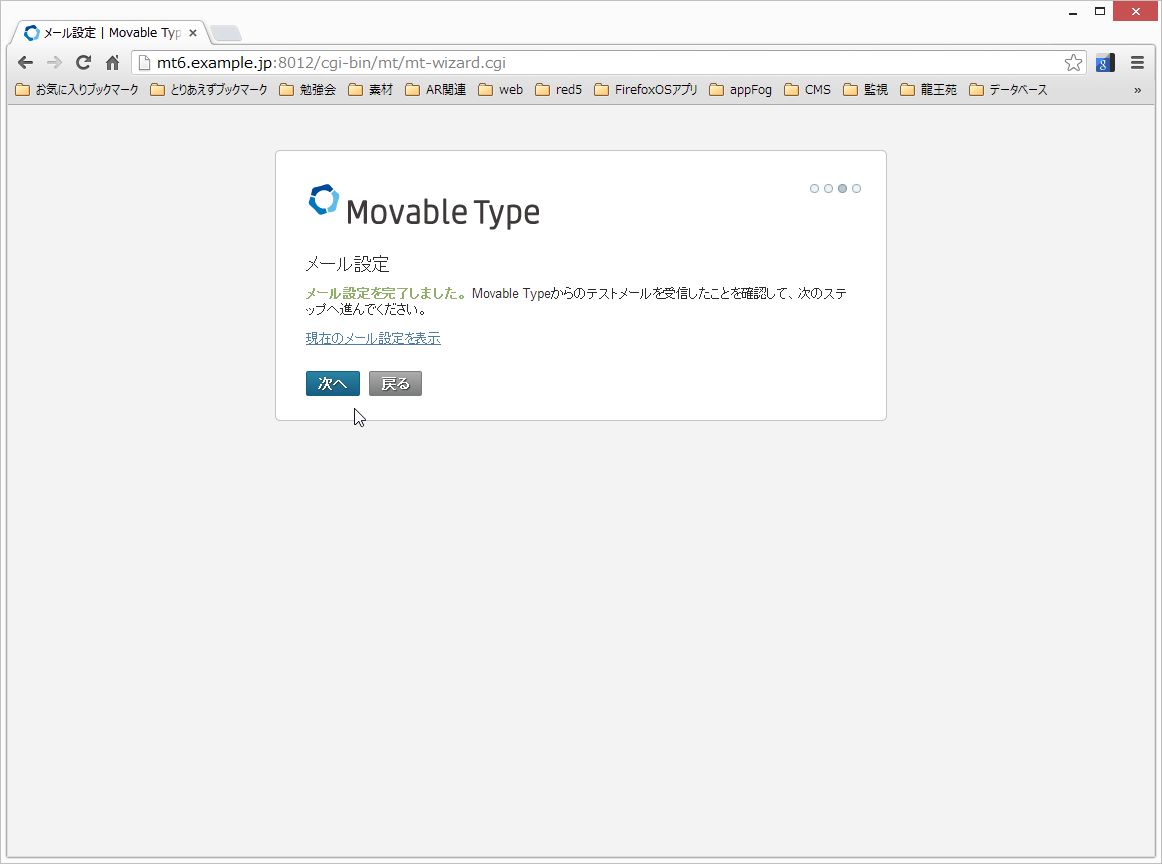Image resolution: width=1162 pixels, height=864 pixels.
Task: Reload the page with the refresh icon
Action: point(84,63)
